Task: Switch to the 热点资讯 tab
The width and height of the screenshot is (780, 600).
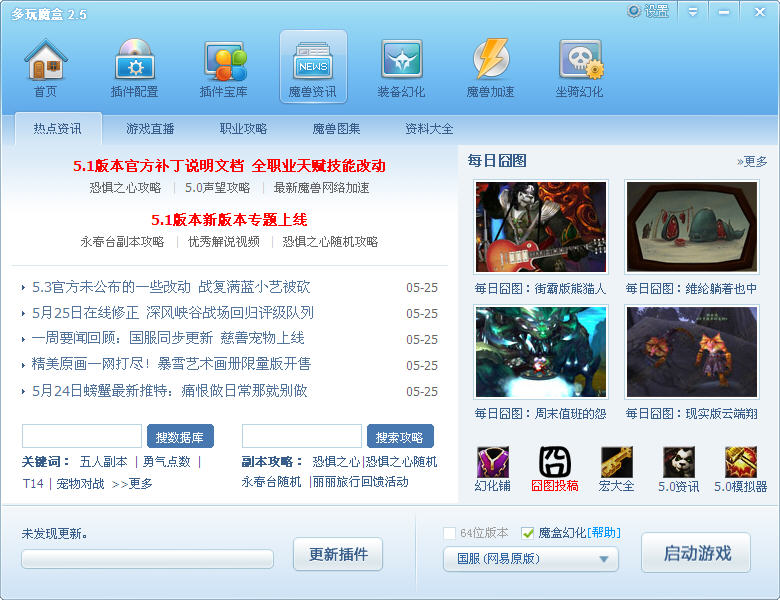Action: click(x=58, y=129)
